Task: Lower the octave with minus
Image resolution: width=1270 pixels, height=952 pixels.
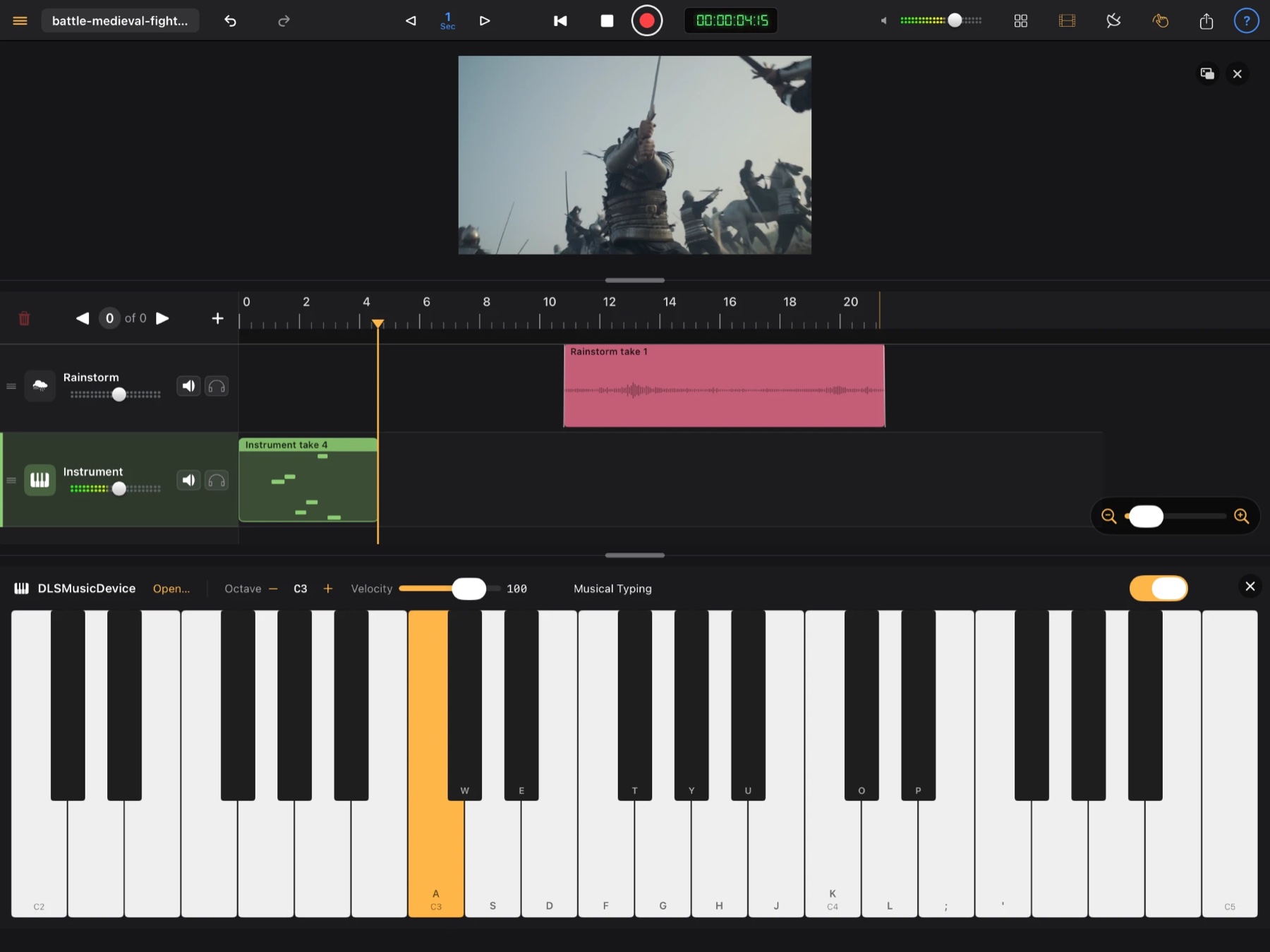Action: click(x=273, y=589)
